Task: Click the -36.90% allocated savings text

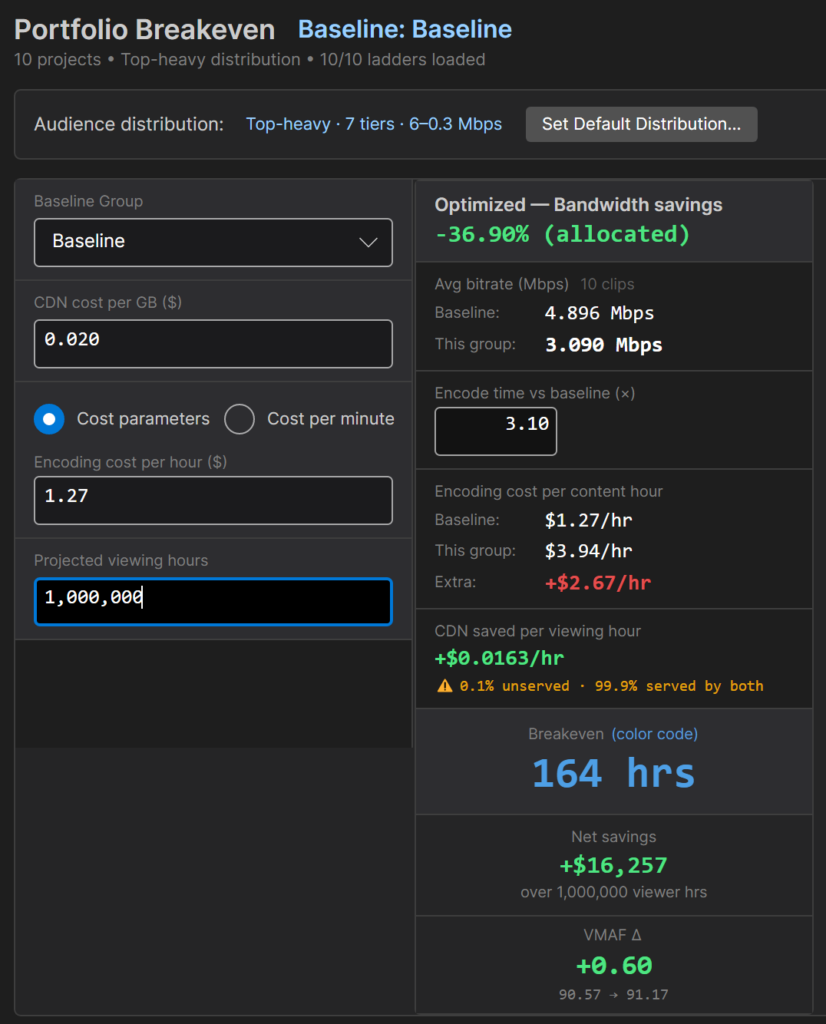Action: 562,234
